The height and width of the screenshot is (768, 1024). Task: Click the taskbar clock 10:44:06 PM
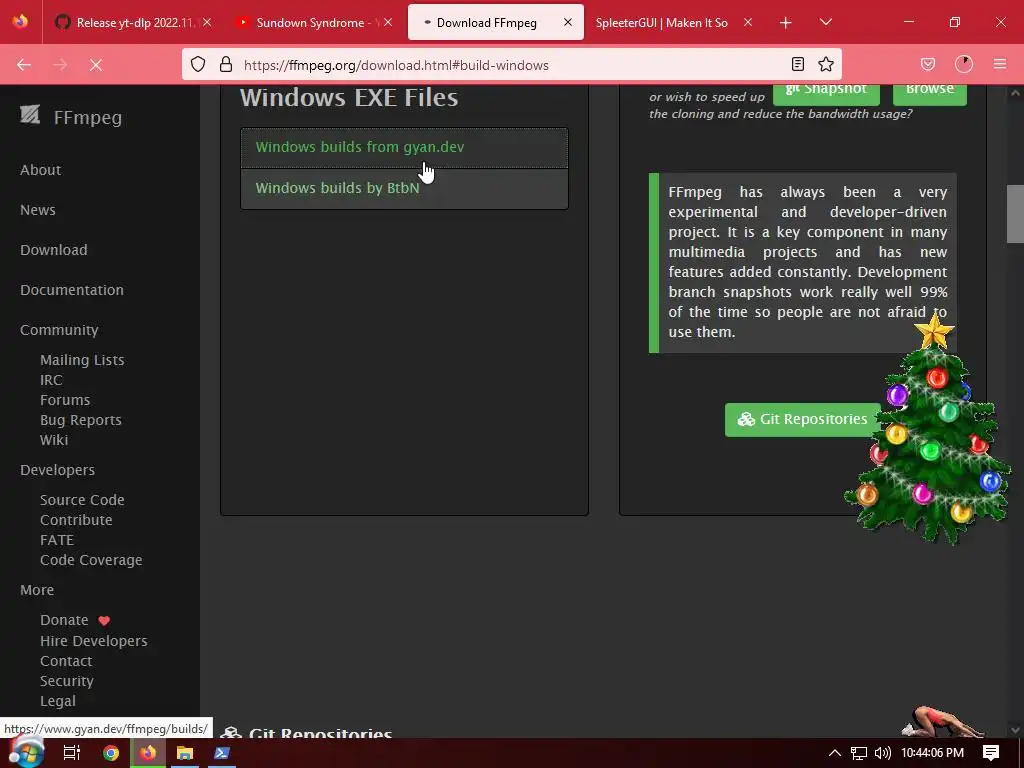pyautogui.click(x=932, y=753)
